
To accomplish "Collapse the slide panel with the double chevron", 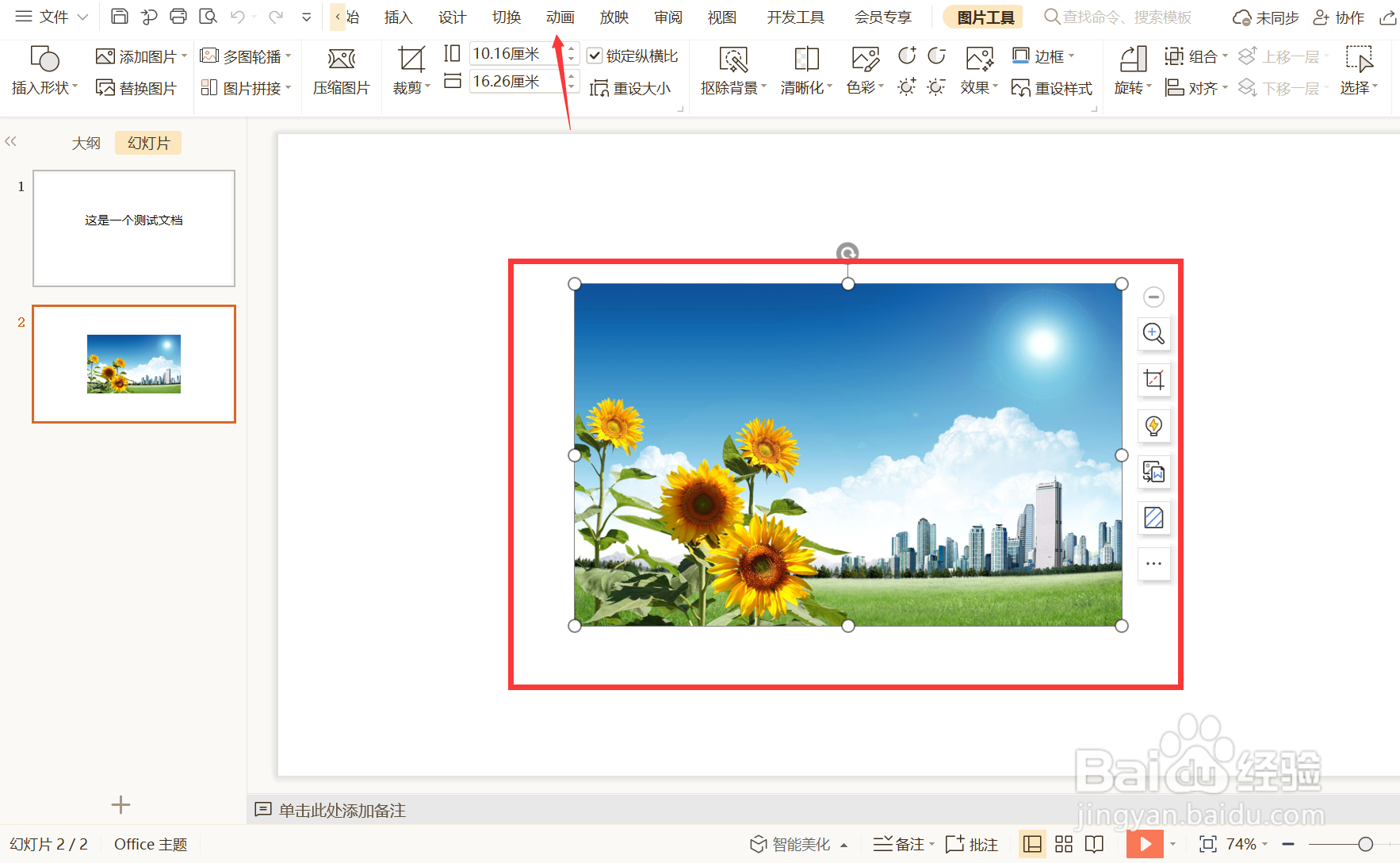I will click(x=10, y=141).
